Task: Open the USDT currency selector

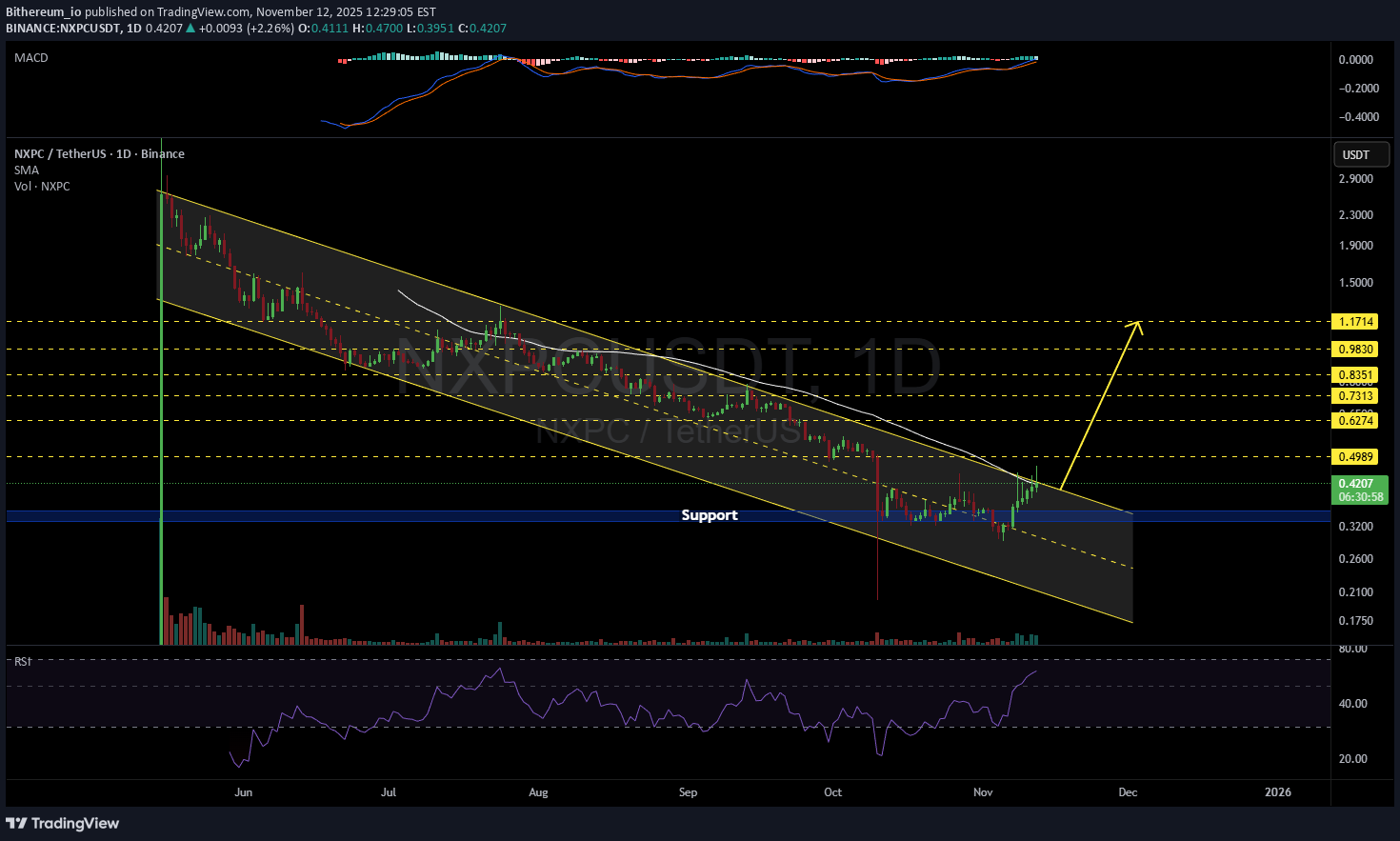Action: point(1355,155)
